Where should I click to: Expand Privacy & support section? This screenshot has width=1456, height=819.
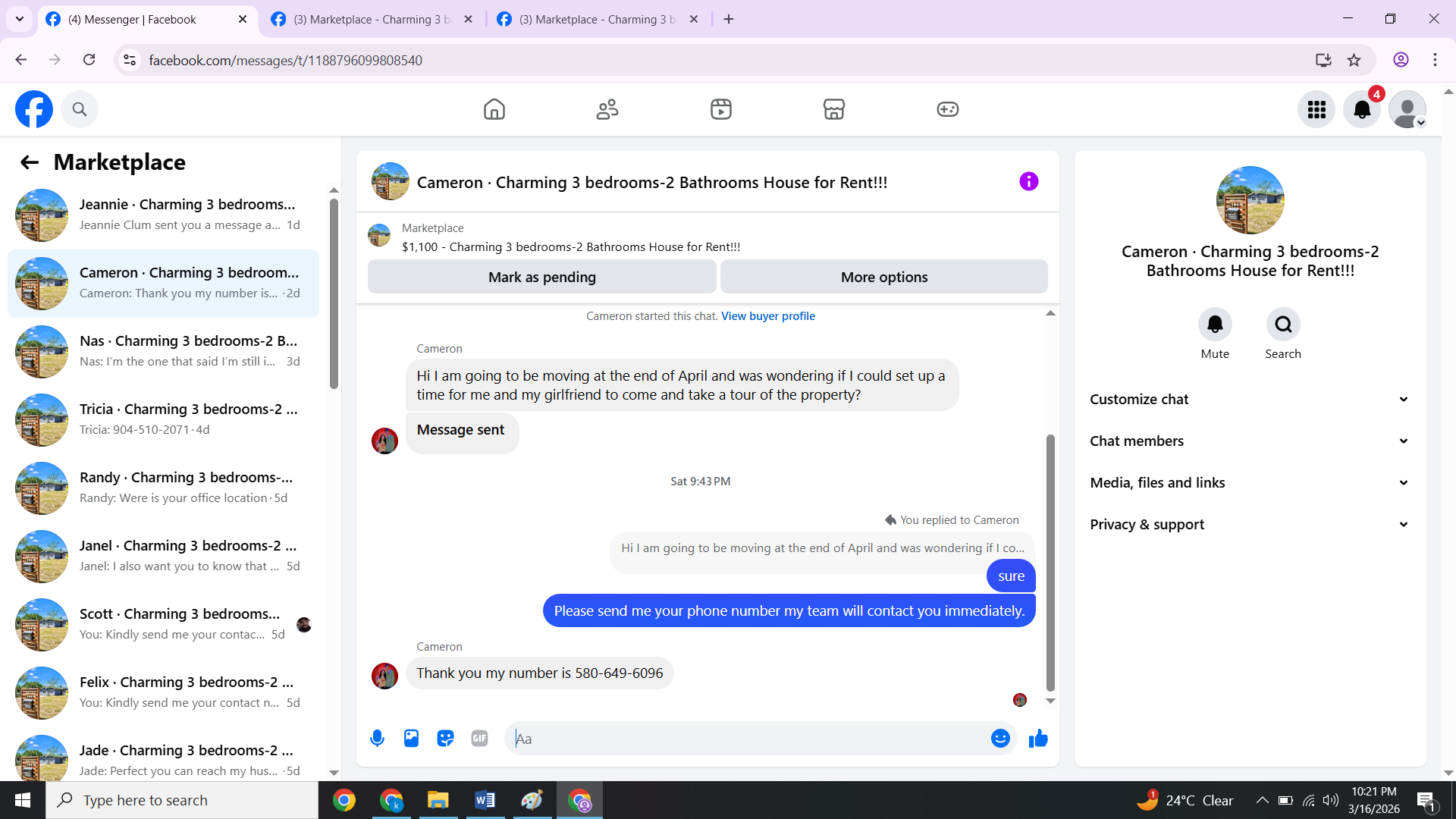(1250, 524)
